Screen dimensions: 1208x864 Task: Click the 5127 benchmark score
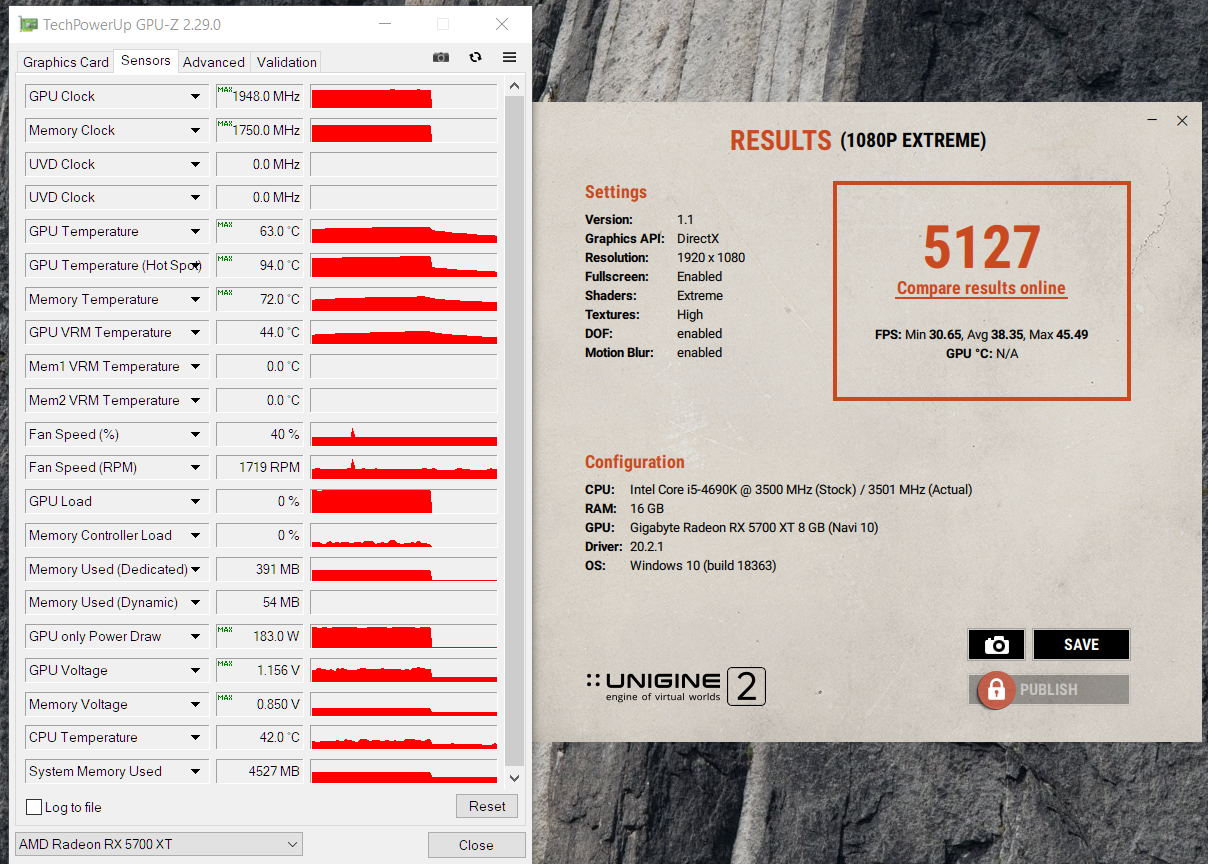click(x=982, y=247)
